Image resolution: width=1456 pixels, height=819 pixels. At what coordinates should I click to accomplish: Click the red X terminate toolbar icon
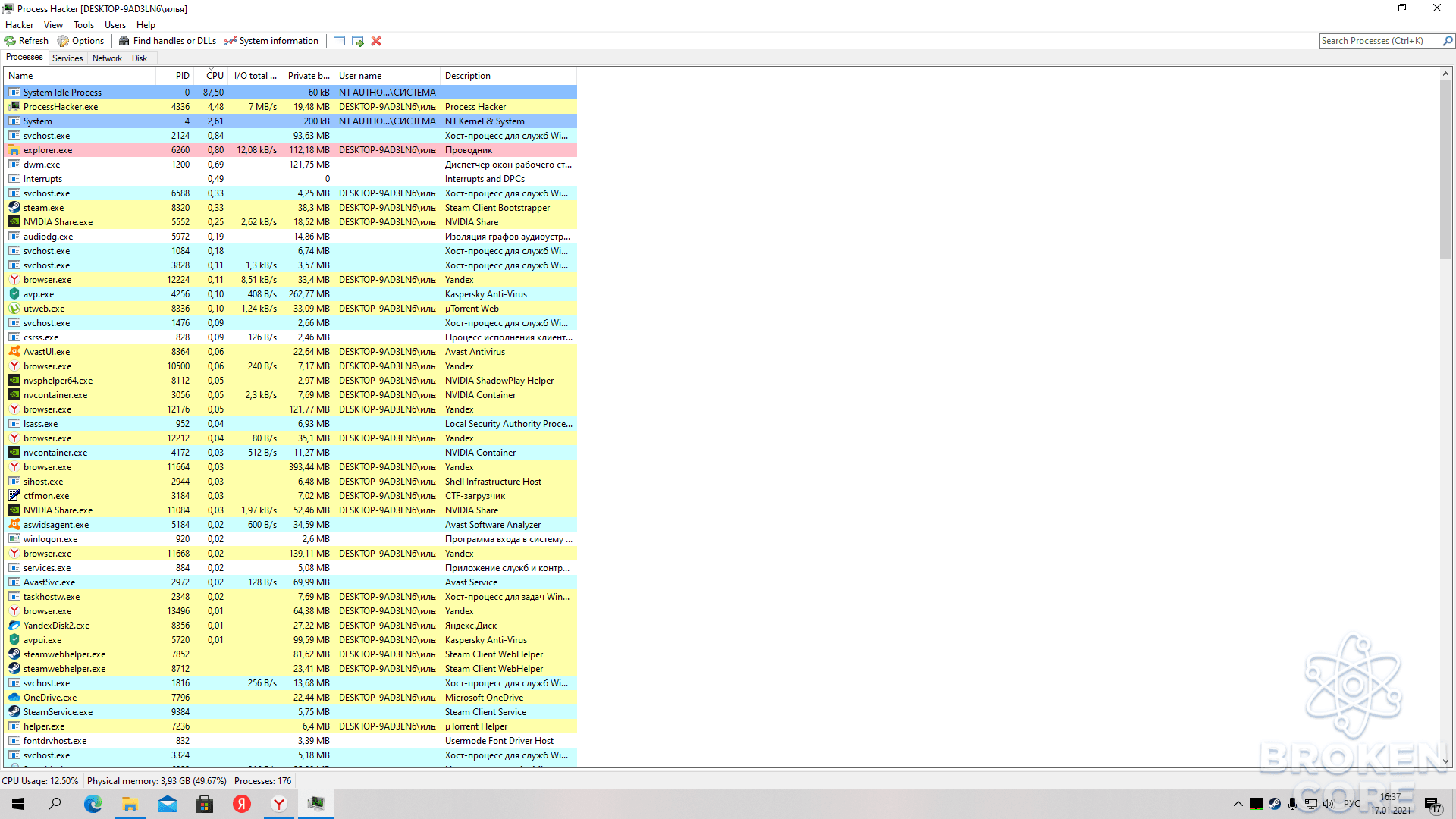click(376, 41)
